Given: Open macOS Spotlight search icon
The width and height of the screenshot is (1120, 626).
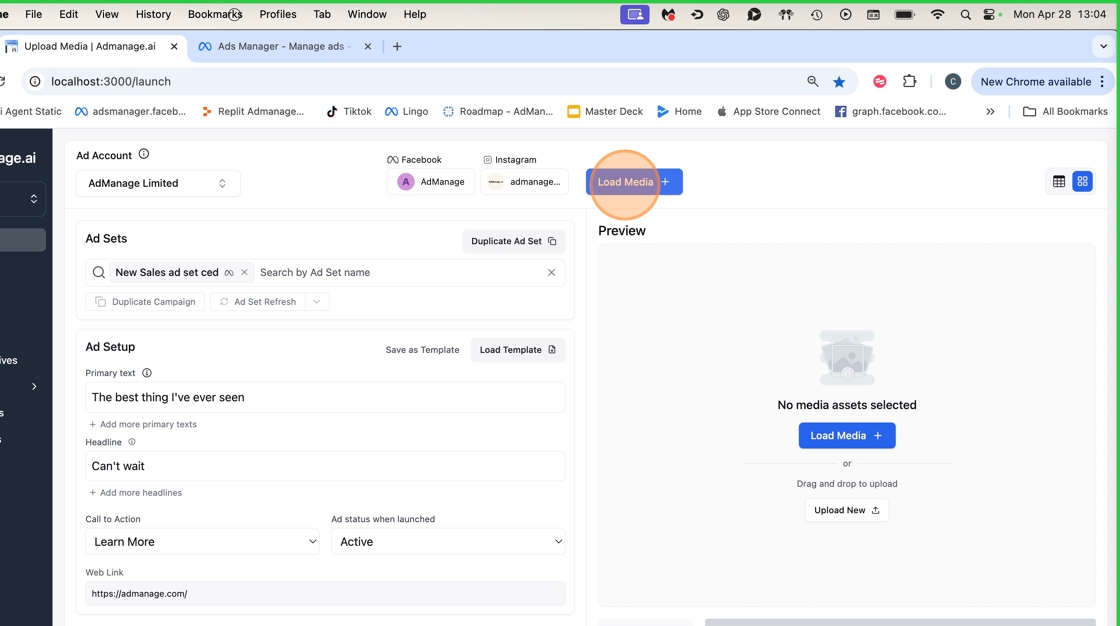Looking at the screenshot, I should (x=965, y=14).
